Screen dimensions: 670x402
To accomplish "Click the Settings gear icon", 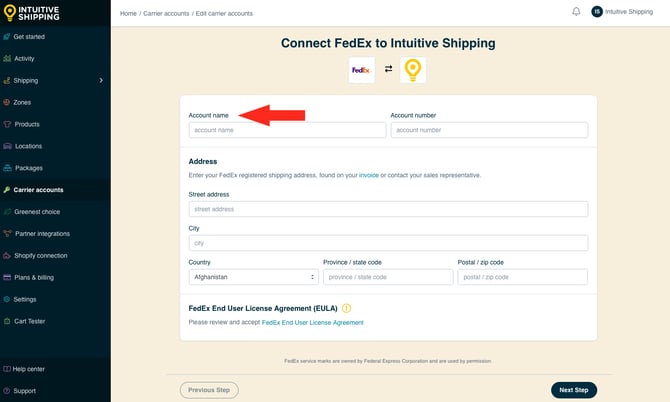I will point(6,299).
